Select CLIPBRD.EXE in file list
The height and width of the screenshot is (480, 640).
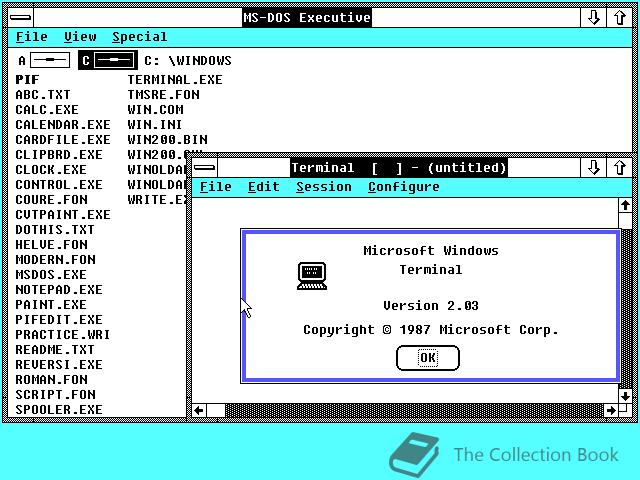click(59, 155)
